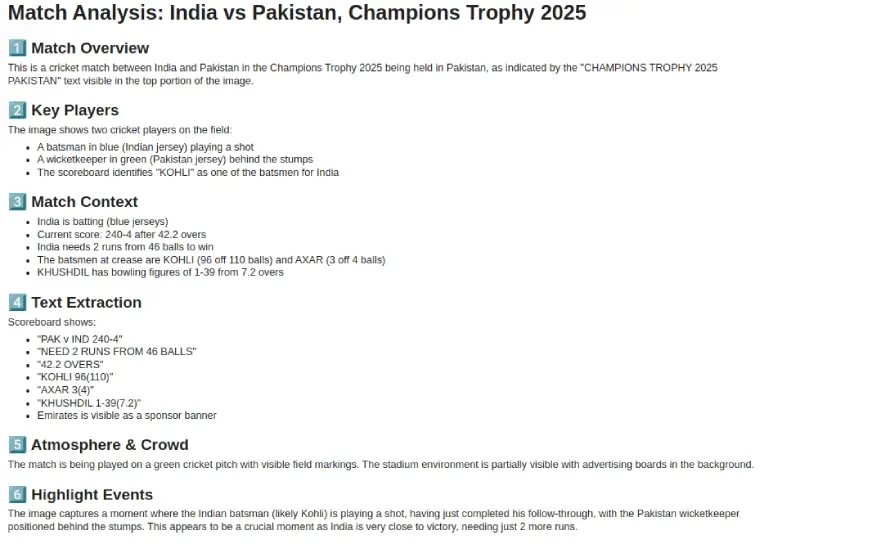Click the number 1 keycap icon
The height and width of the screenshot is (544, 872).
pyautogui.click(x=17, y=48)
